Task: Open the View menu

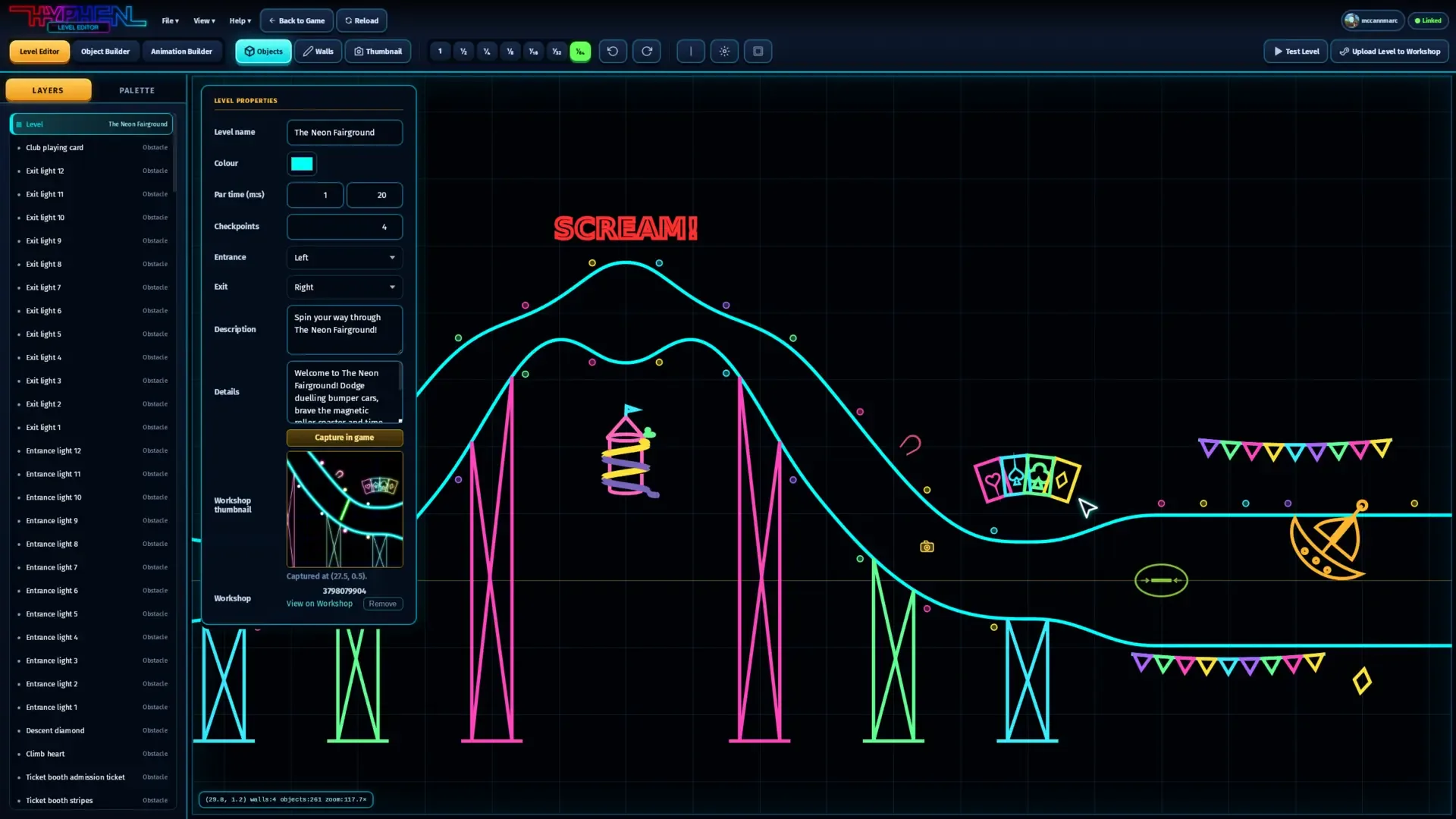Action: [204, 20]
